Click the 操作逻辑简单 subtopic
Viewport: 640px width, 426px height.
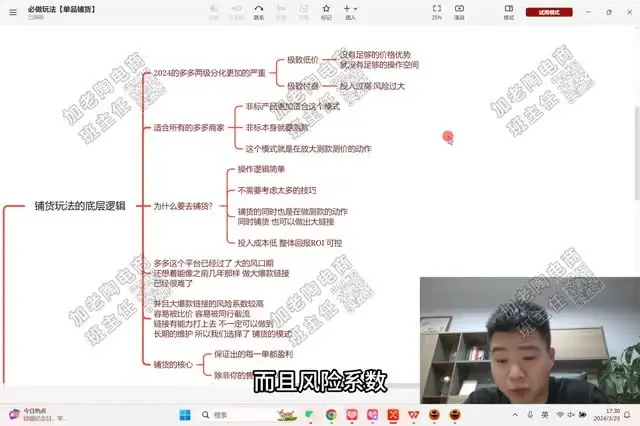pos(261,169)
